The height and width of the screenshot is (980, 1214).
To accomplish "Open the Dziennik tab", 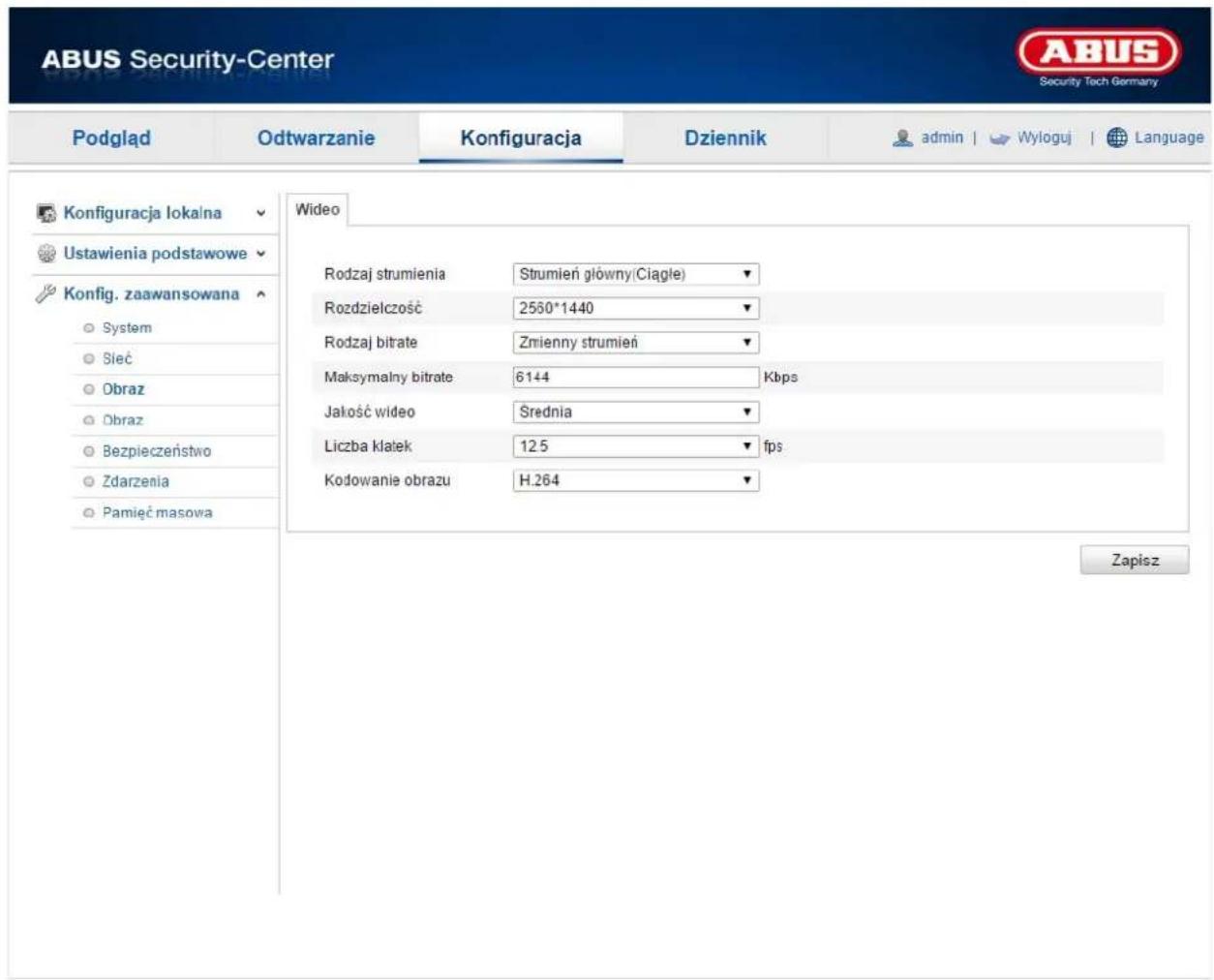I will point(725,138).
